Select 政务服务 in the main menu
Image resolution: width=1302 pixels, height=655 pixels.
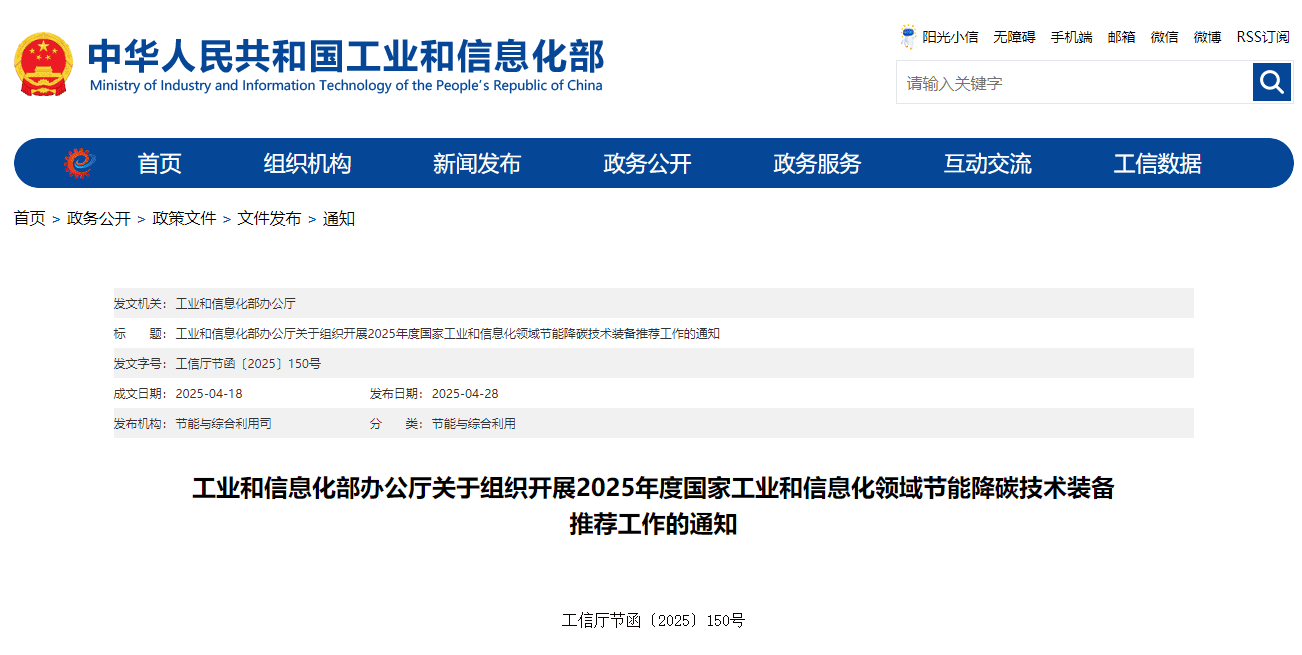pos(817,164)
